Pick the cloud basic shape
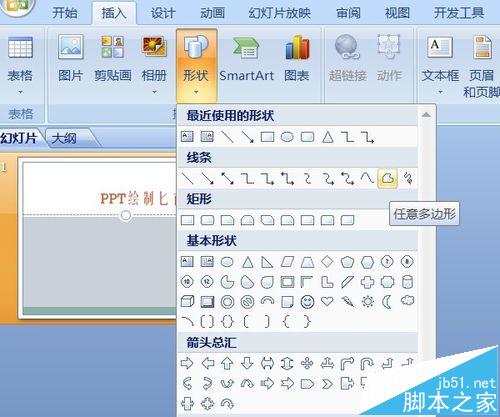The height and width of the screenshot is (417, 500). coord(407,301)
